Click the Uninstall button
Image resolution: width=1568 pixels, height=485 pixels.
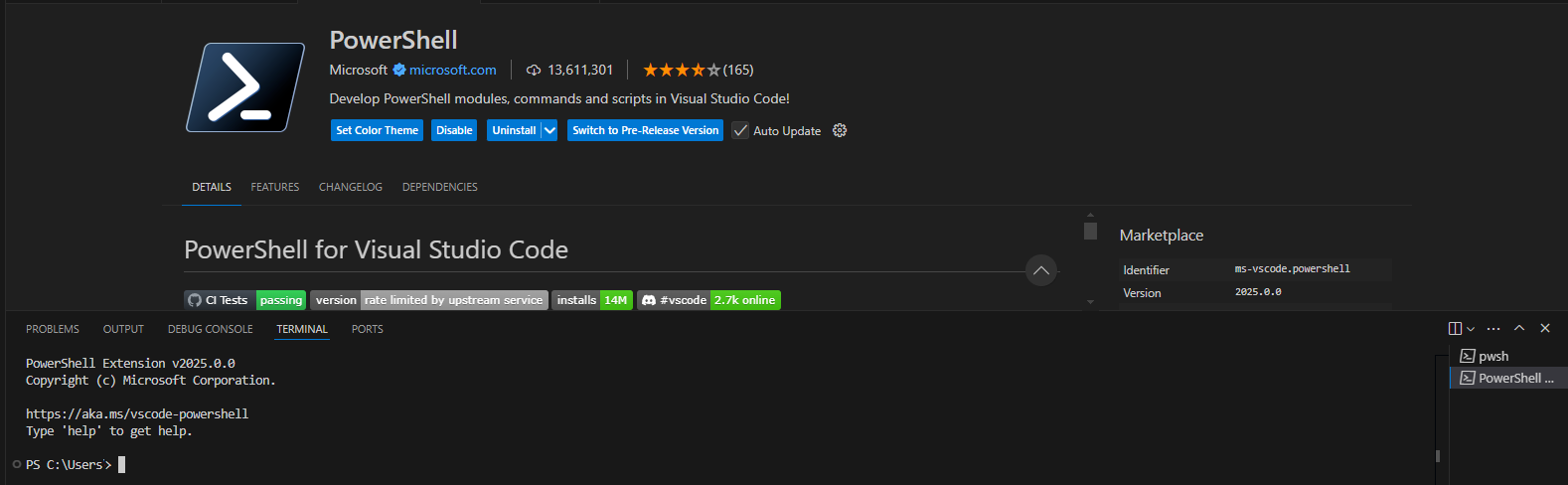514,130
